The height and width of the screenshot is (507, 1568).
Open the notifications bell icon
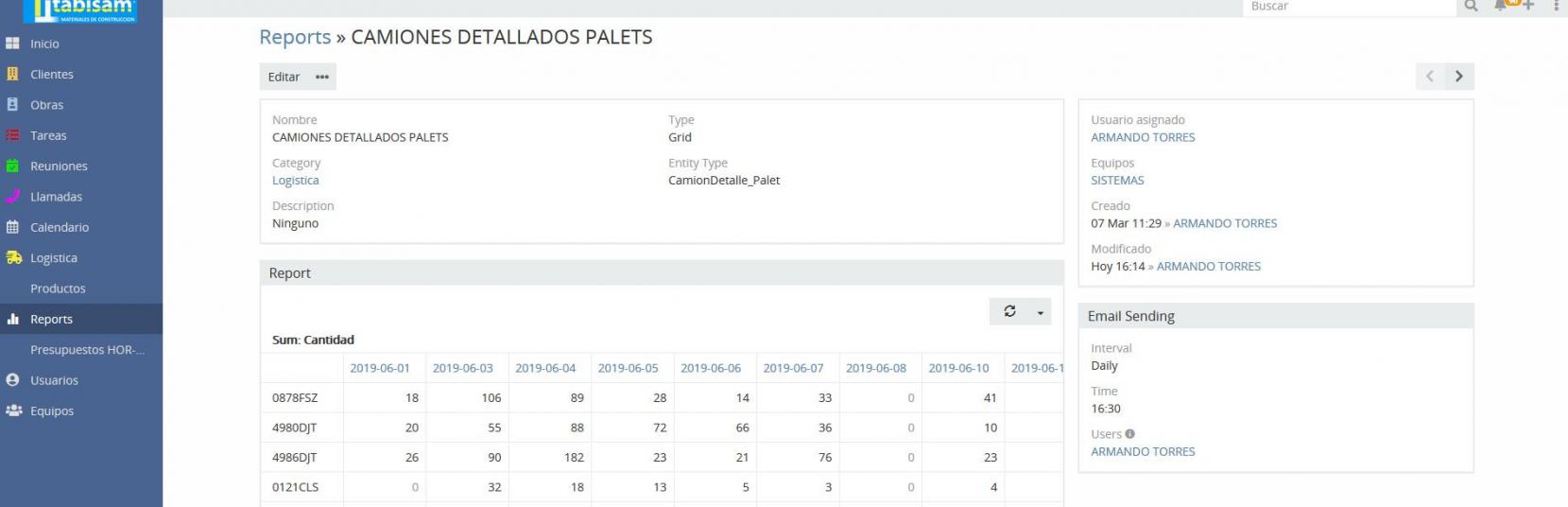click(x=1502, y=6)
